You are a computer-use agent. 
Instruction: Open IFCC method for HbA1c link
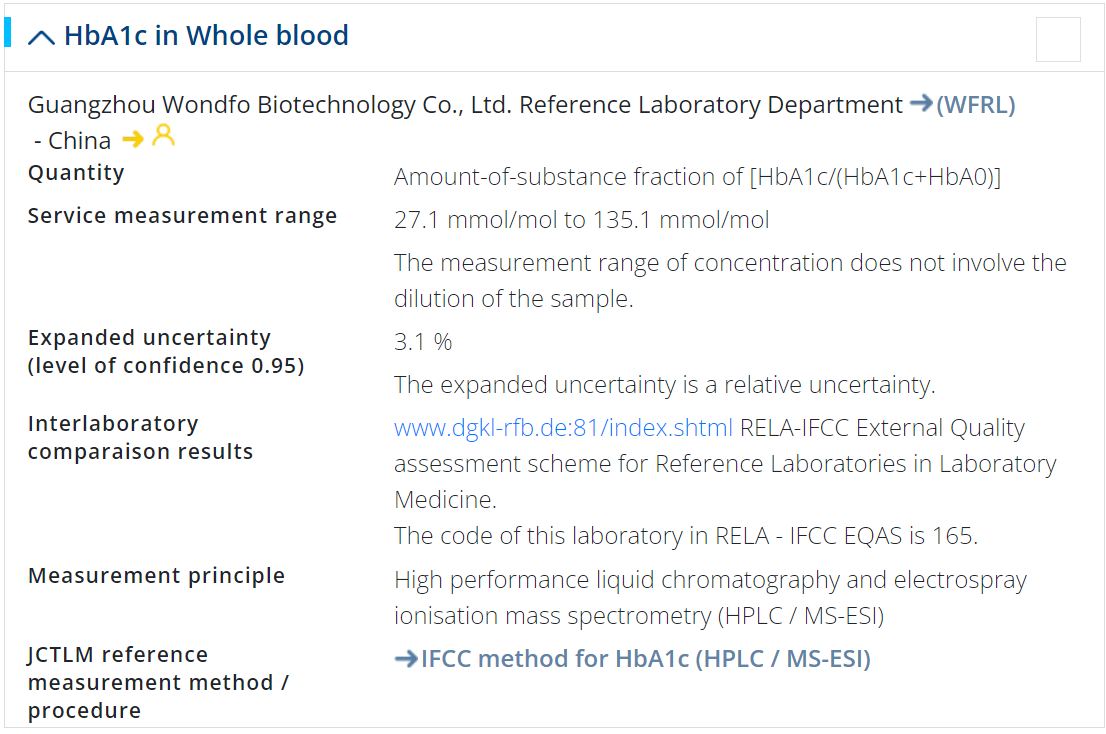(645, 659)
